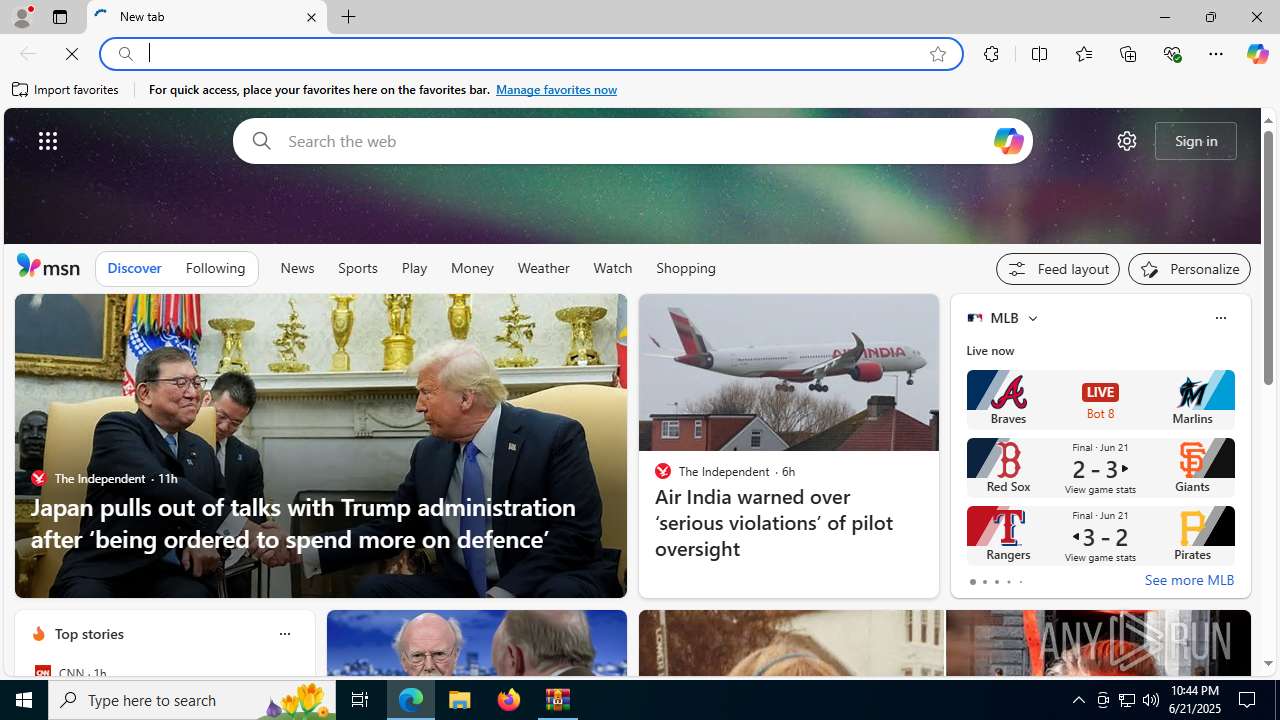Open the Watch tab
Viewport: 1280px width, 720px height.
pyautogui.click(x=612, y=268)
